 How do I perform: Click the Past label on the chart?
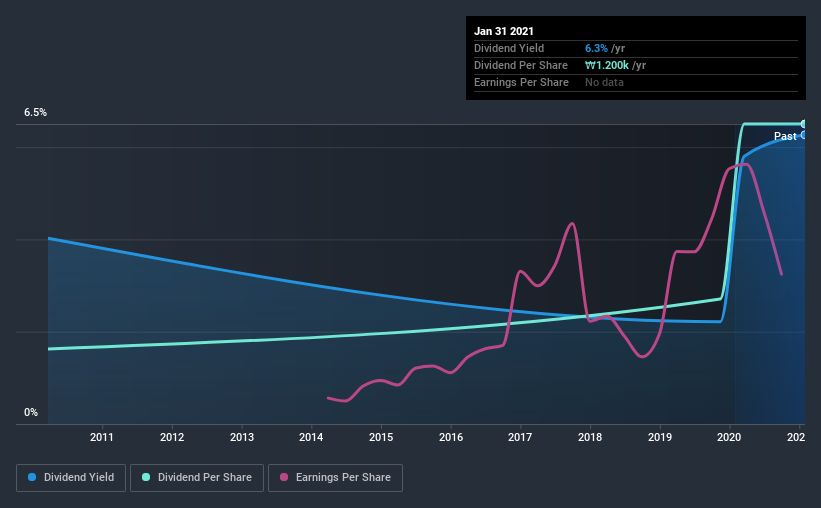click(785, 136)
